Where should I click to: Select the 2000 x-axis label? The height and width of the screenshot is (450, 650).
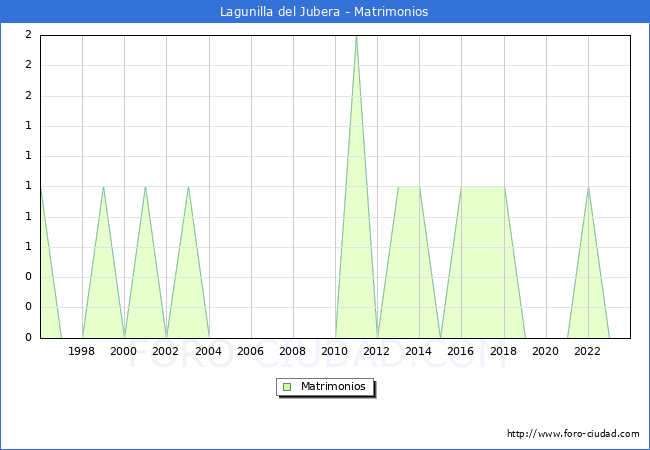click(124, 351)
